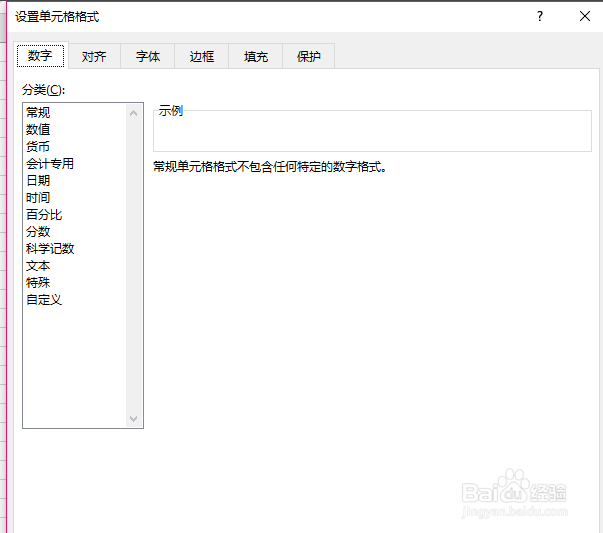The width and height of the screenshot is (603, 533).
Task: Click the category list scroll-up arrow
Action: (133, 113)
